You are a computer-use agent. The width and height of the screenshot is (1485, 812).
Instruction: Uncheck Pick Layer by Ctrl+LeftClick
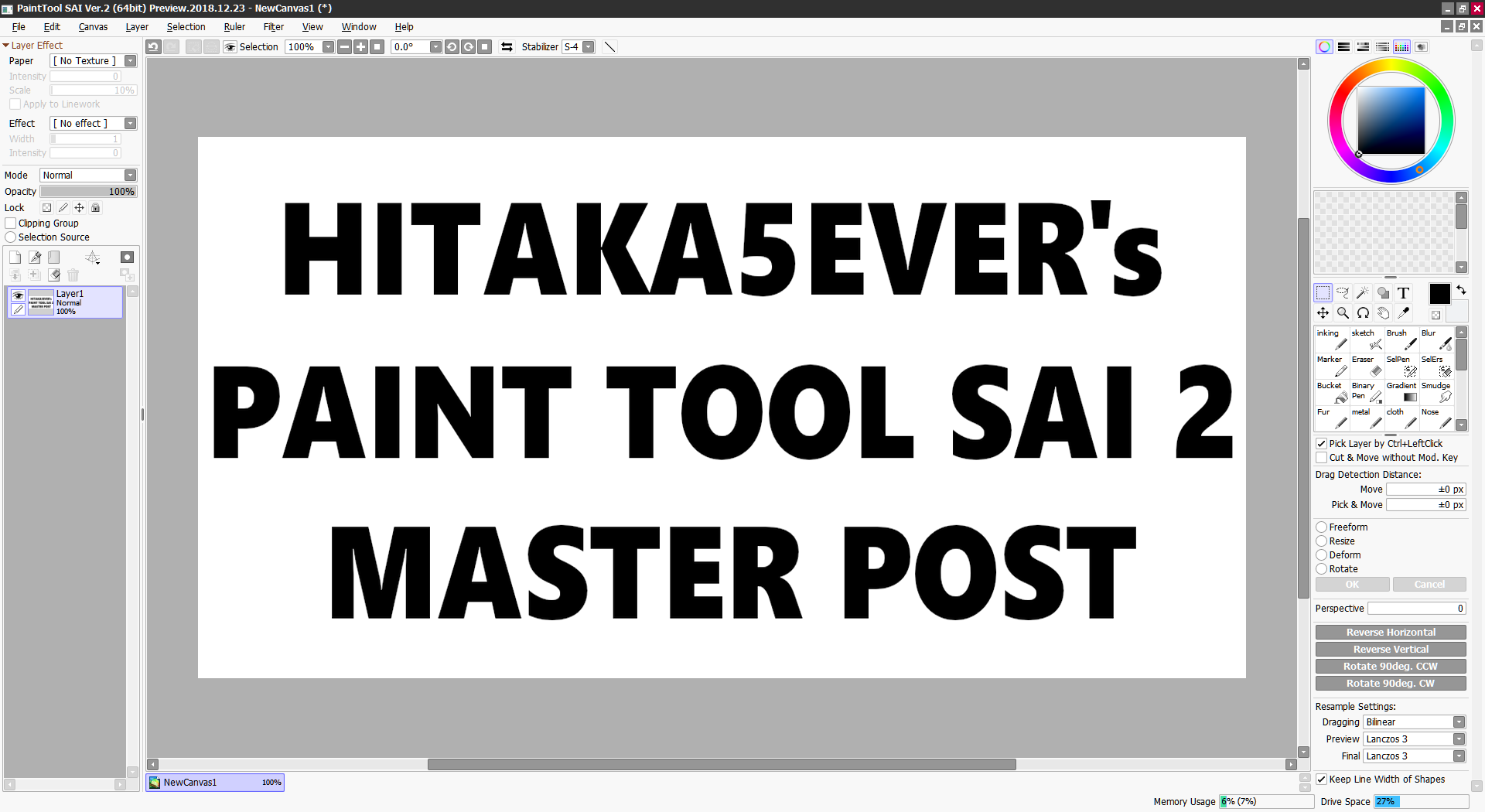pyautogui.click(x=1322, y=444)
